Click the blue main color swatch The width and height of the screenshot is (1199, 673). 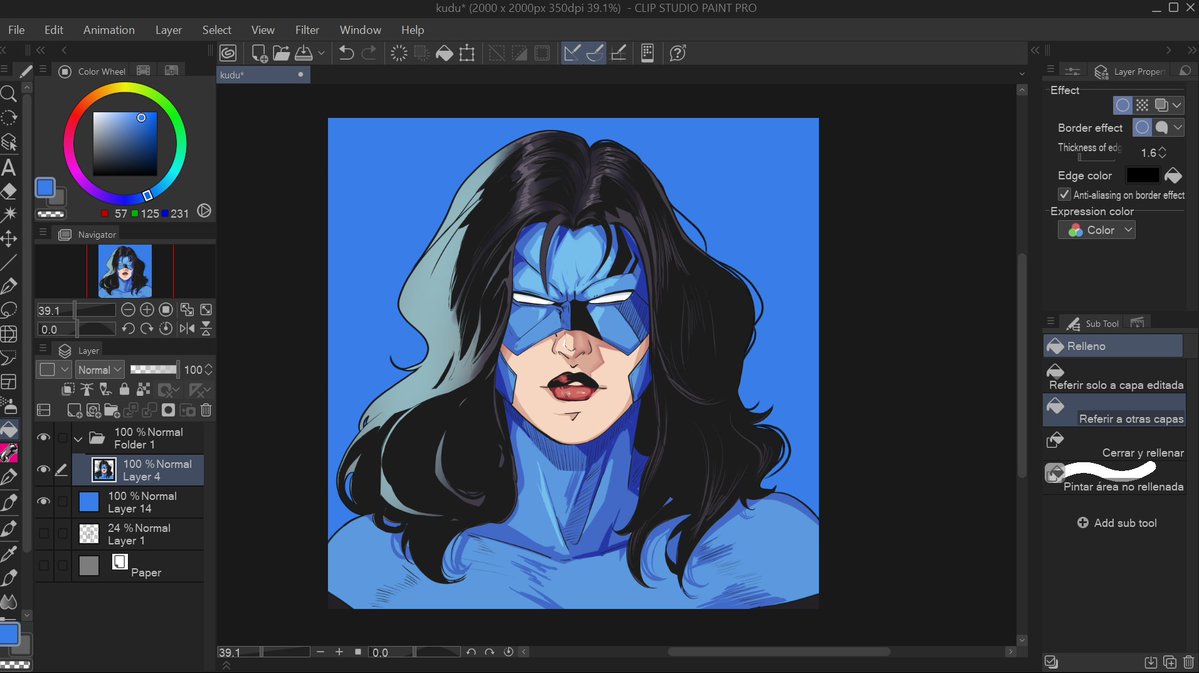[45, 187]
